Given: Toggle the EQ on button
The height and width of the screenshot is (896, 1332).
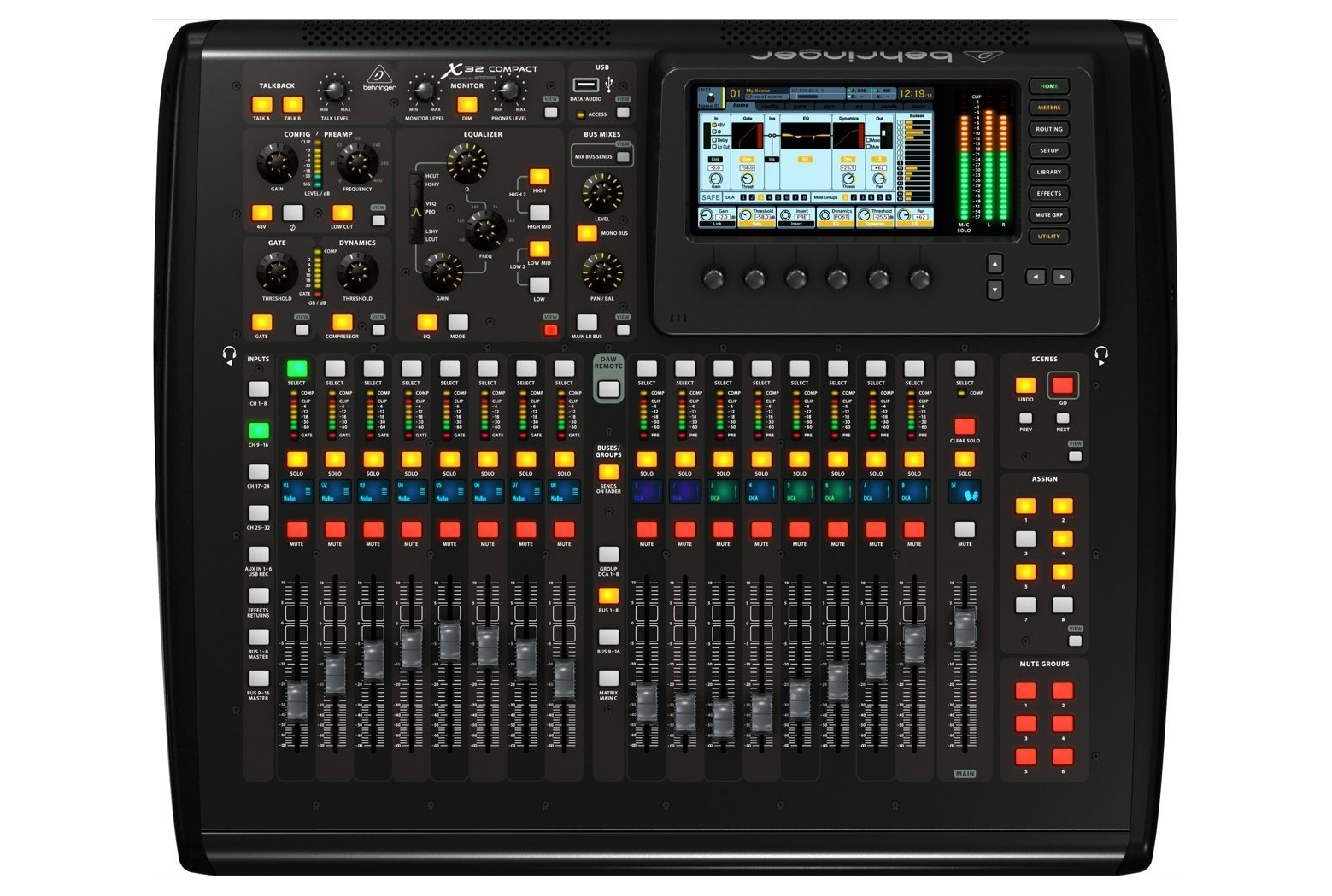Looking at the screenshot, I should (x=426, y=322).
